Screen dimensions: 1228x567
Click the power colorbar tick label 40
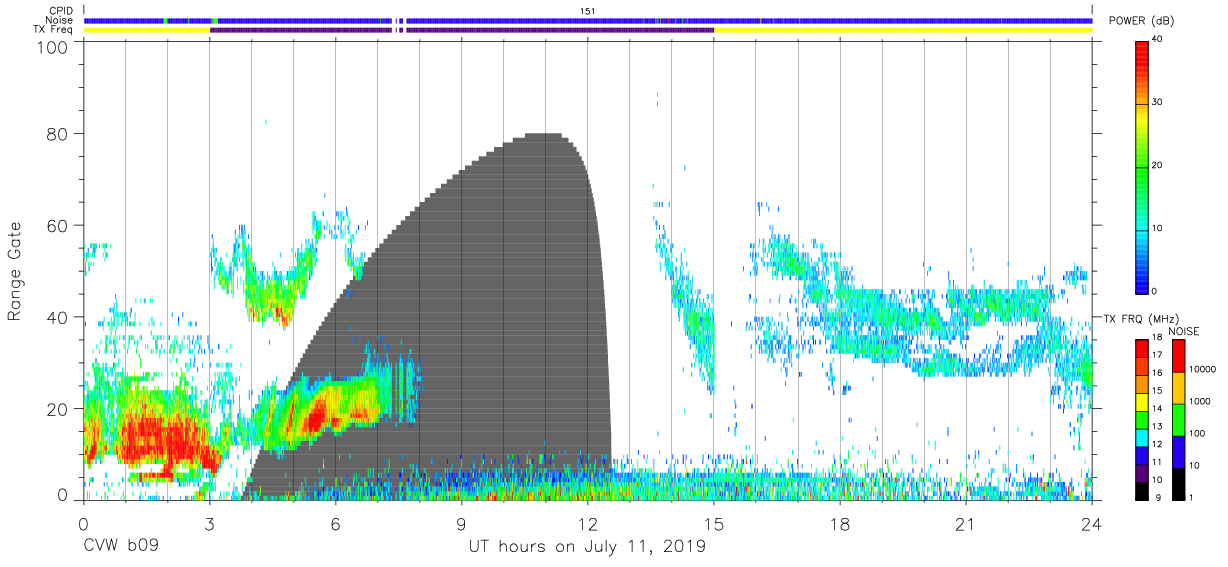1157,40
